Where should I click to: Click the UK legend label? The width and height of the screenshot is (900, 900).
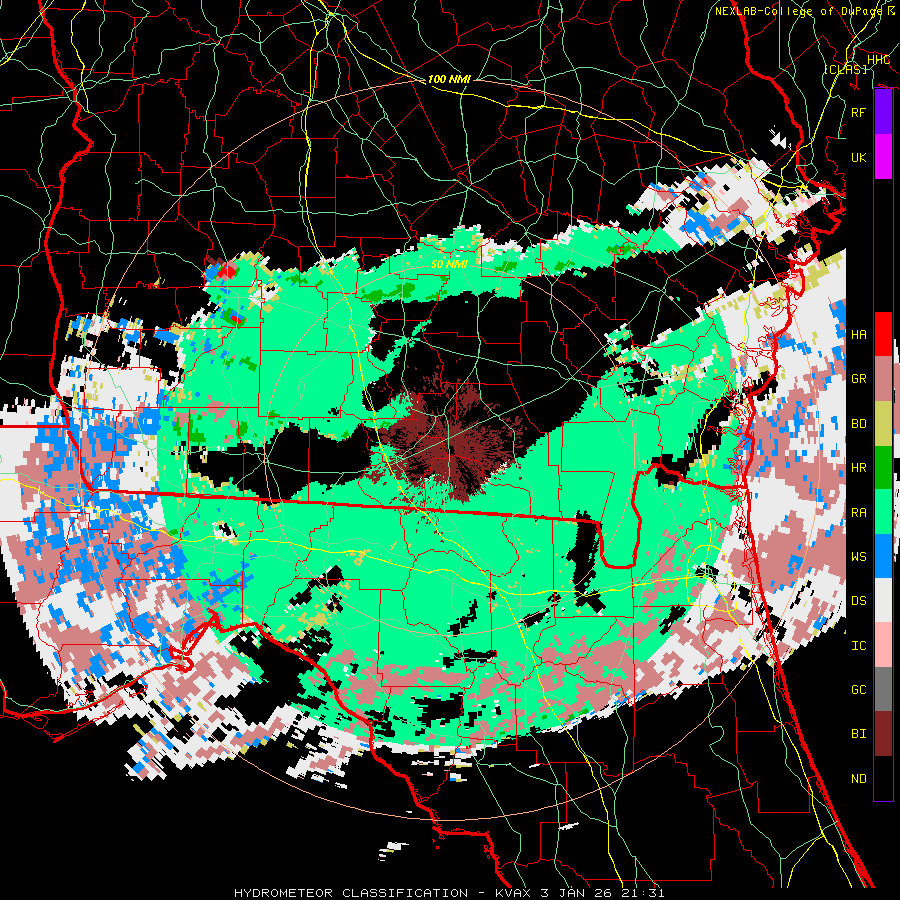tap(859, 157)
